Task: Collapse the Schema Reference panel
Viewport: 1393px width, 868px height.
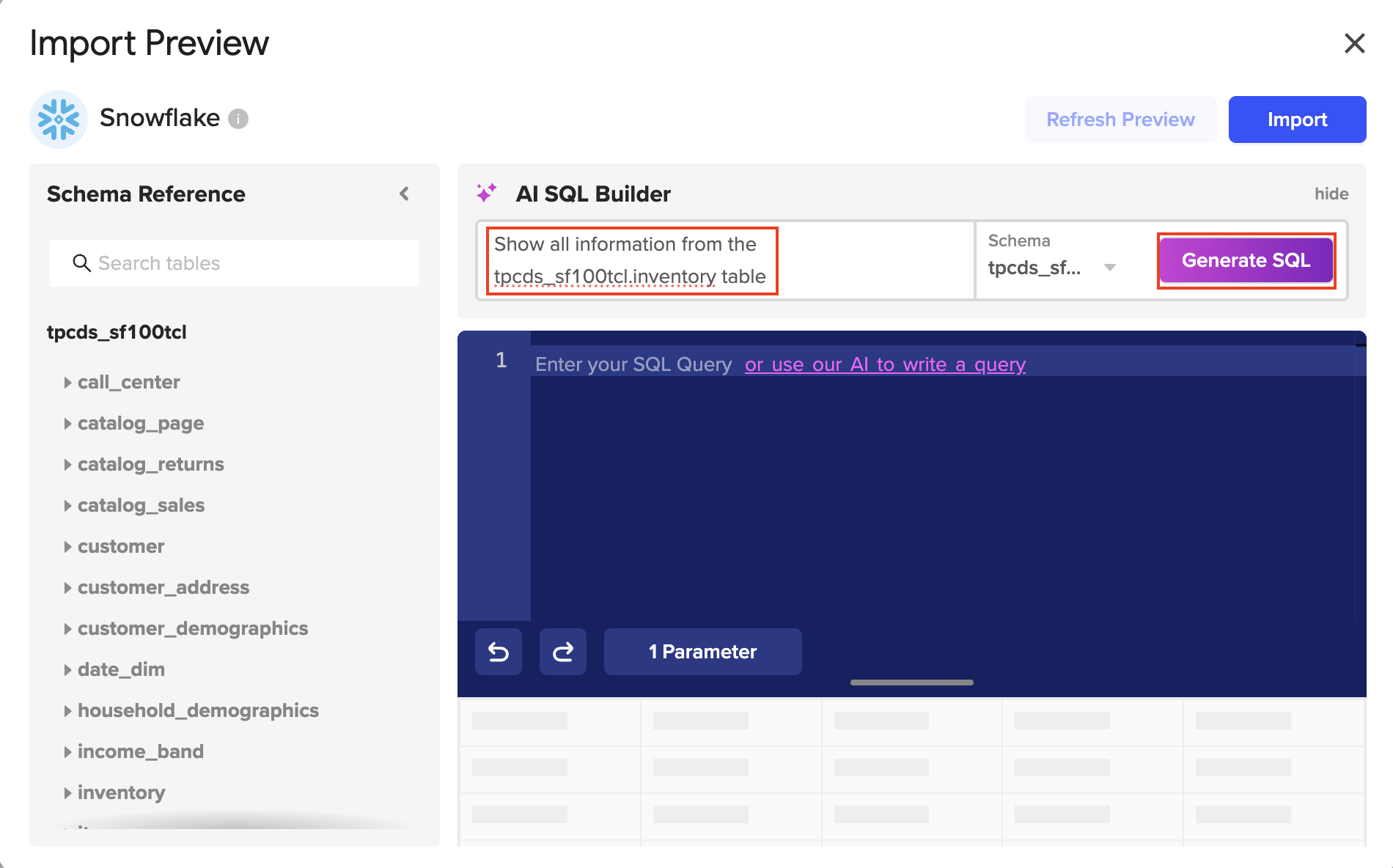Action: (x=404, y=194)
